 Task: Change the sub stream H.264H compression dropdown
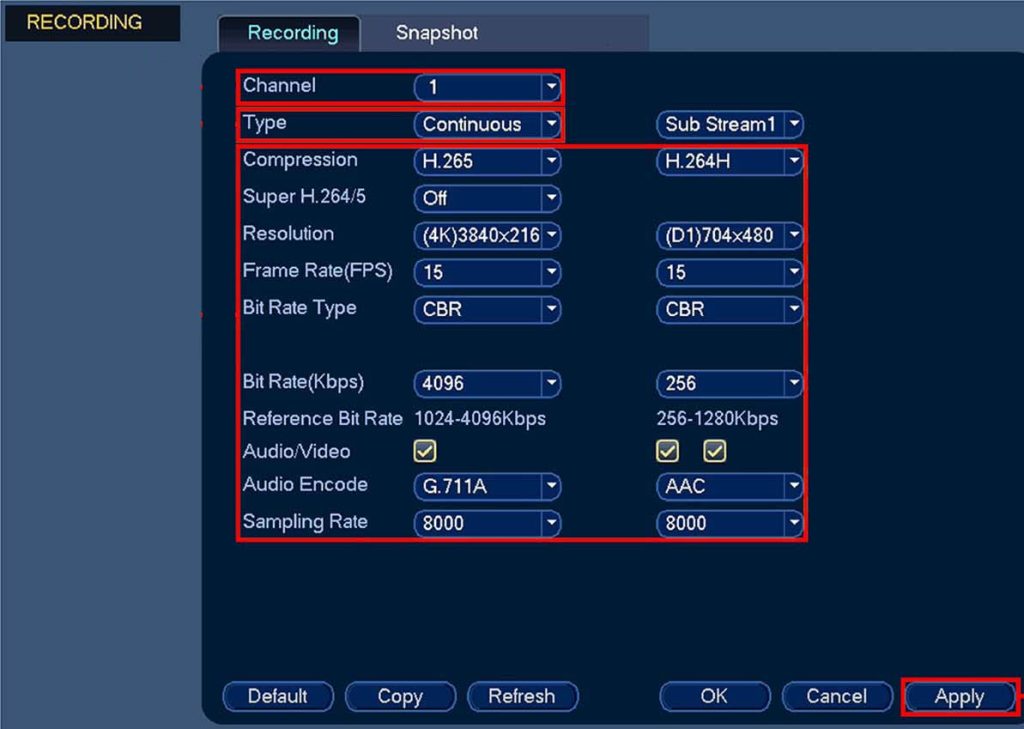(730, 161)
